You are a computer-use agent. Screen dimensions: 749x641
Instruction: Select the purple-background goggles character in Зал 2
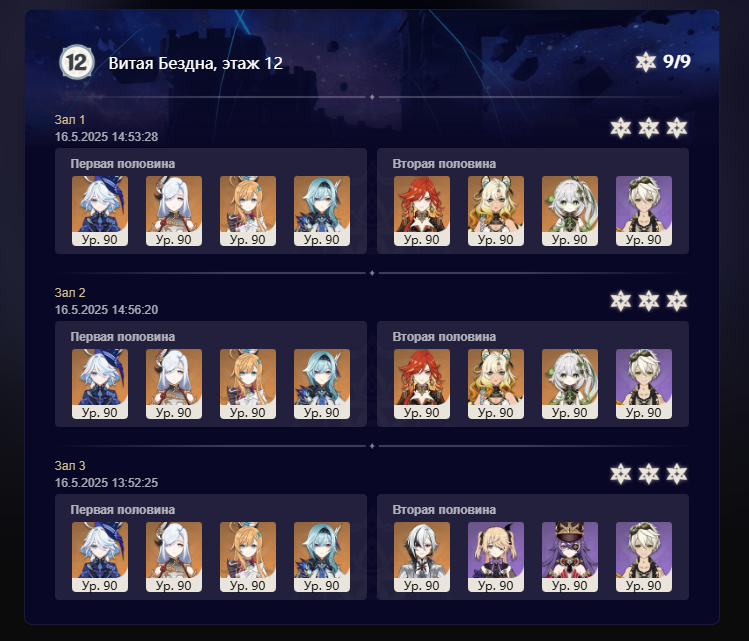click(x=644, y=384)
